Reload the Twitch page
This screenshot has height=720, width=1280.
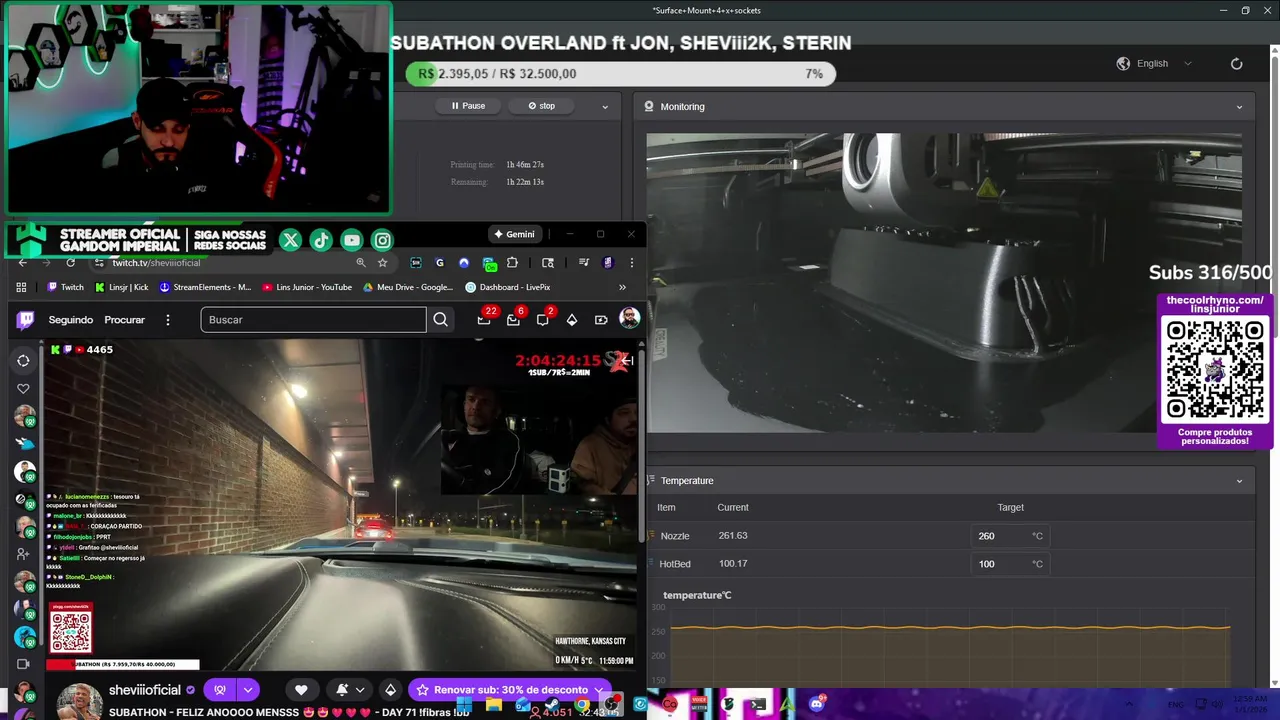(x=70, y=262)
